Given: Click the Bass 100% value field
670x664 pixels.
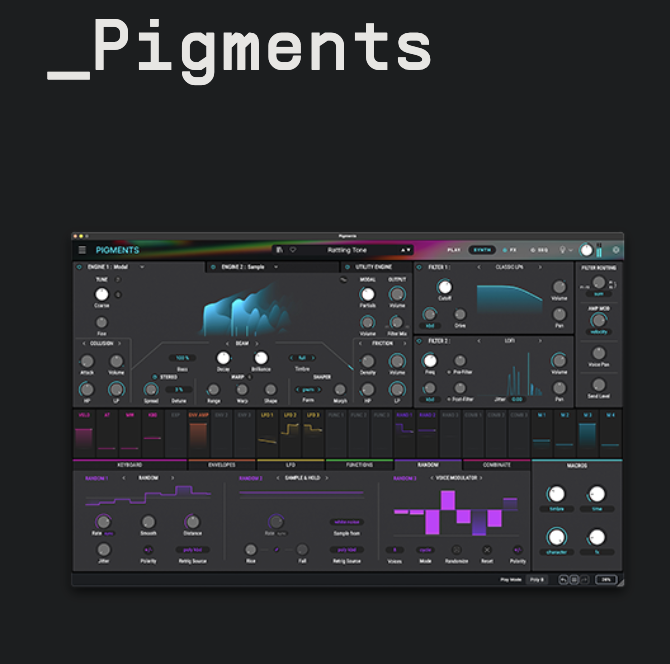Looking at the screenshot, I should click(182, 358).
